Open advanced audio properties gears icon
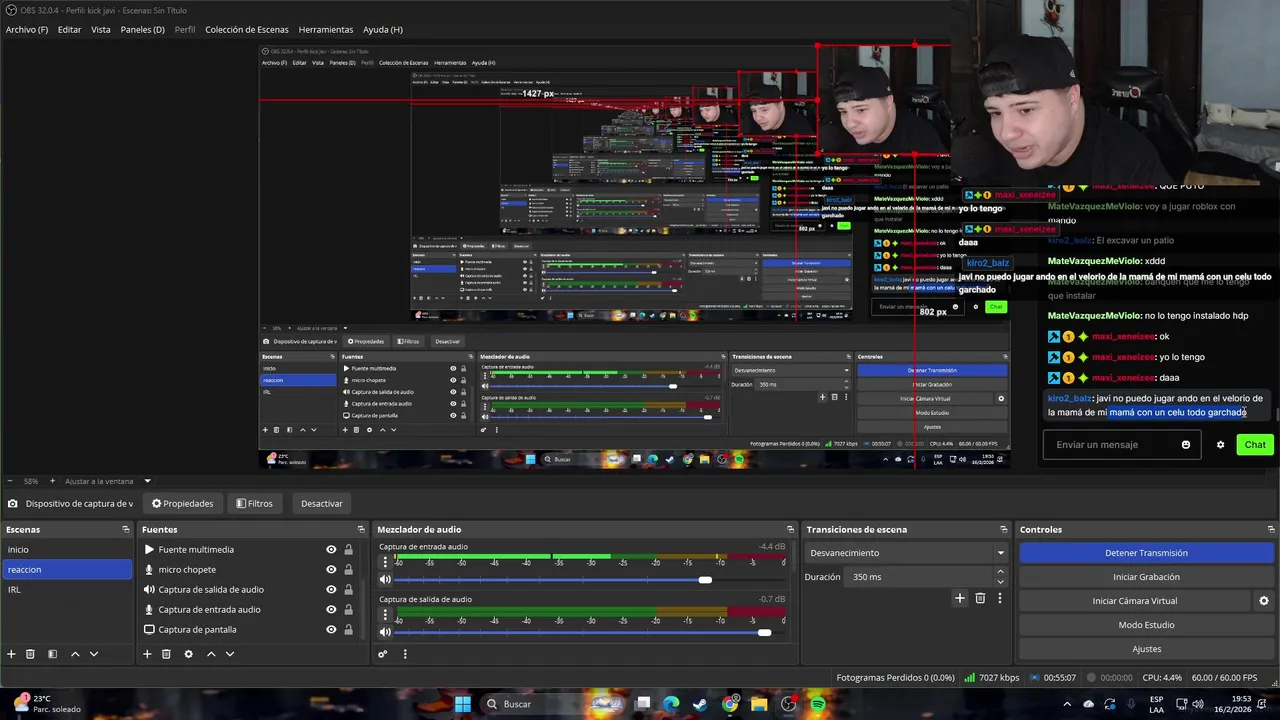This screenshot has width=1280, height=720. tap(382, 654)
